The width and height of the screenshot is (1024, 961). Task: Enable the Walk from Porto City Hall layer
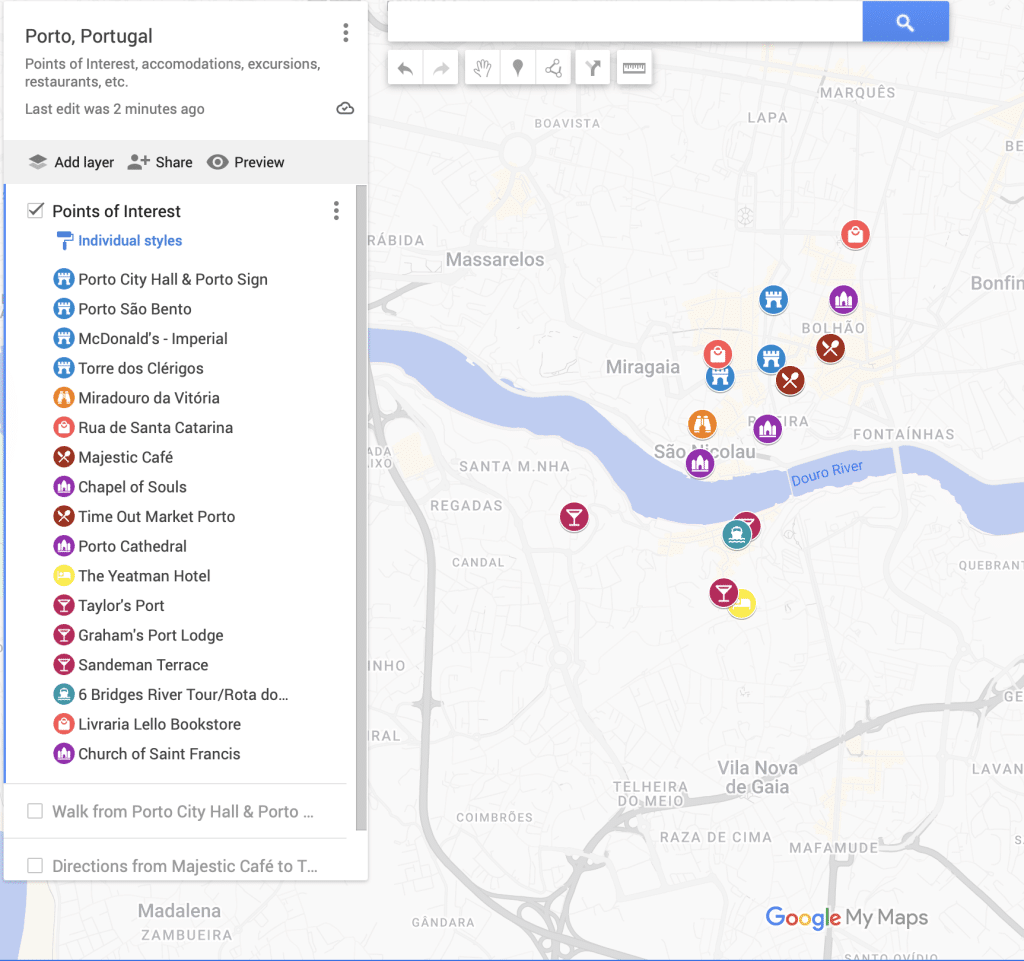point(36,811)
